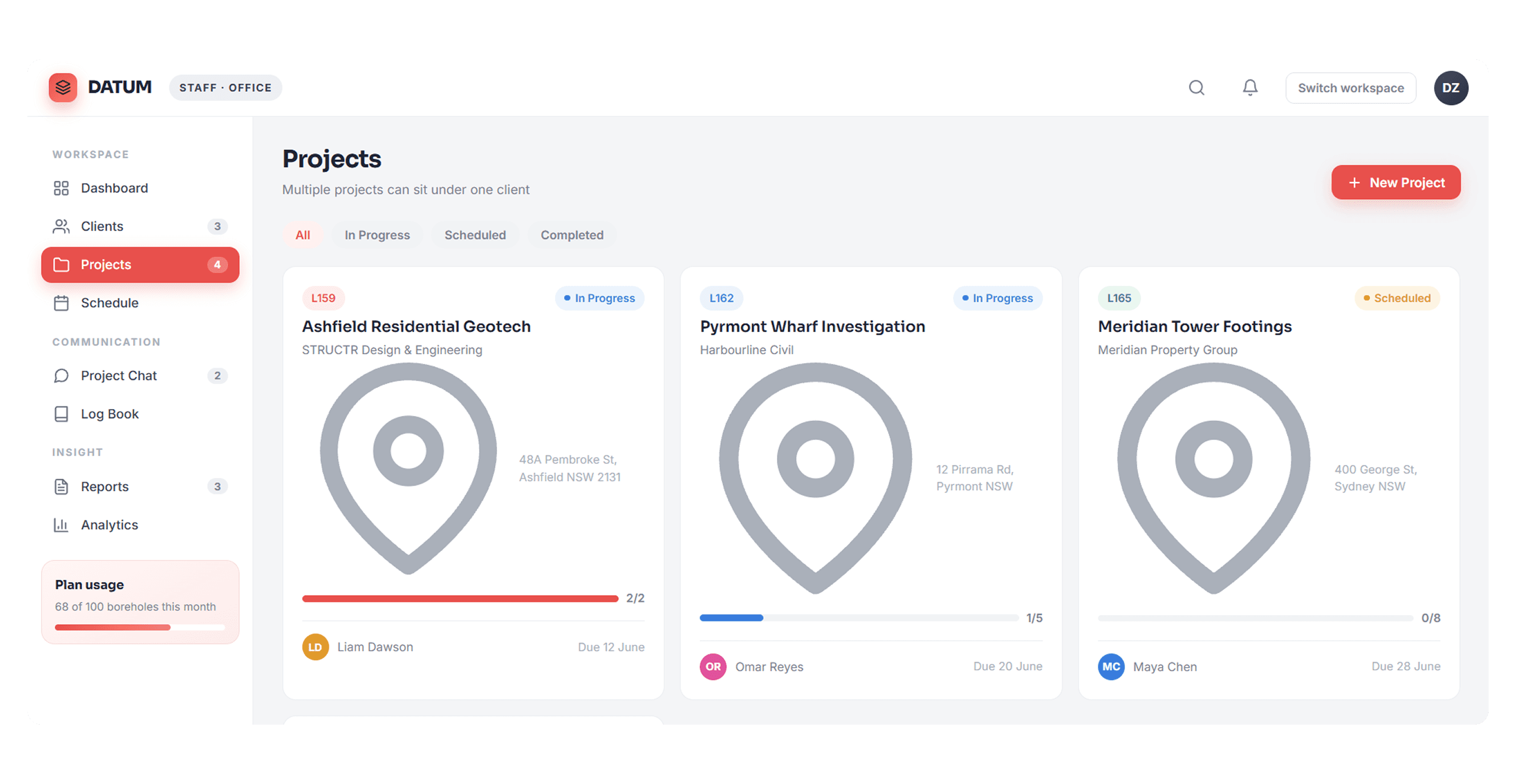Click the L162 project code tag
The height and width of the screenshot is (784, 1516).
click(x=721, y=298)
